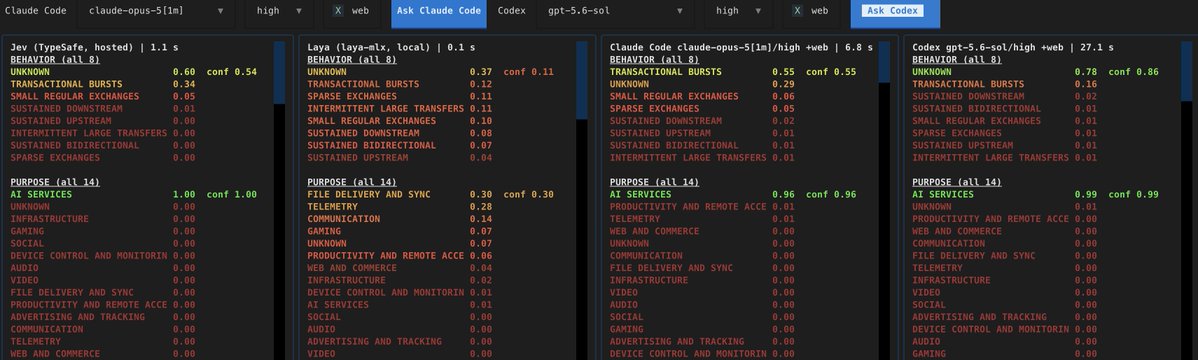Open the claude-opus-5[1m] model dropdown
This screenshot has height=360, width=1198.
pos(156,11)
